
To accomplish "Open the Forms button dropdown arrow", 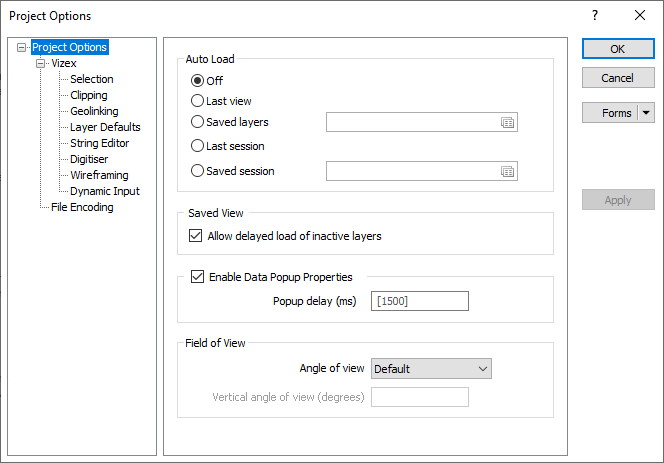I will pyautogui.click(x=645, y=113).
